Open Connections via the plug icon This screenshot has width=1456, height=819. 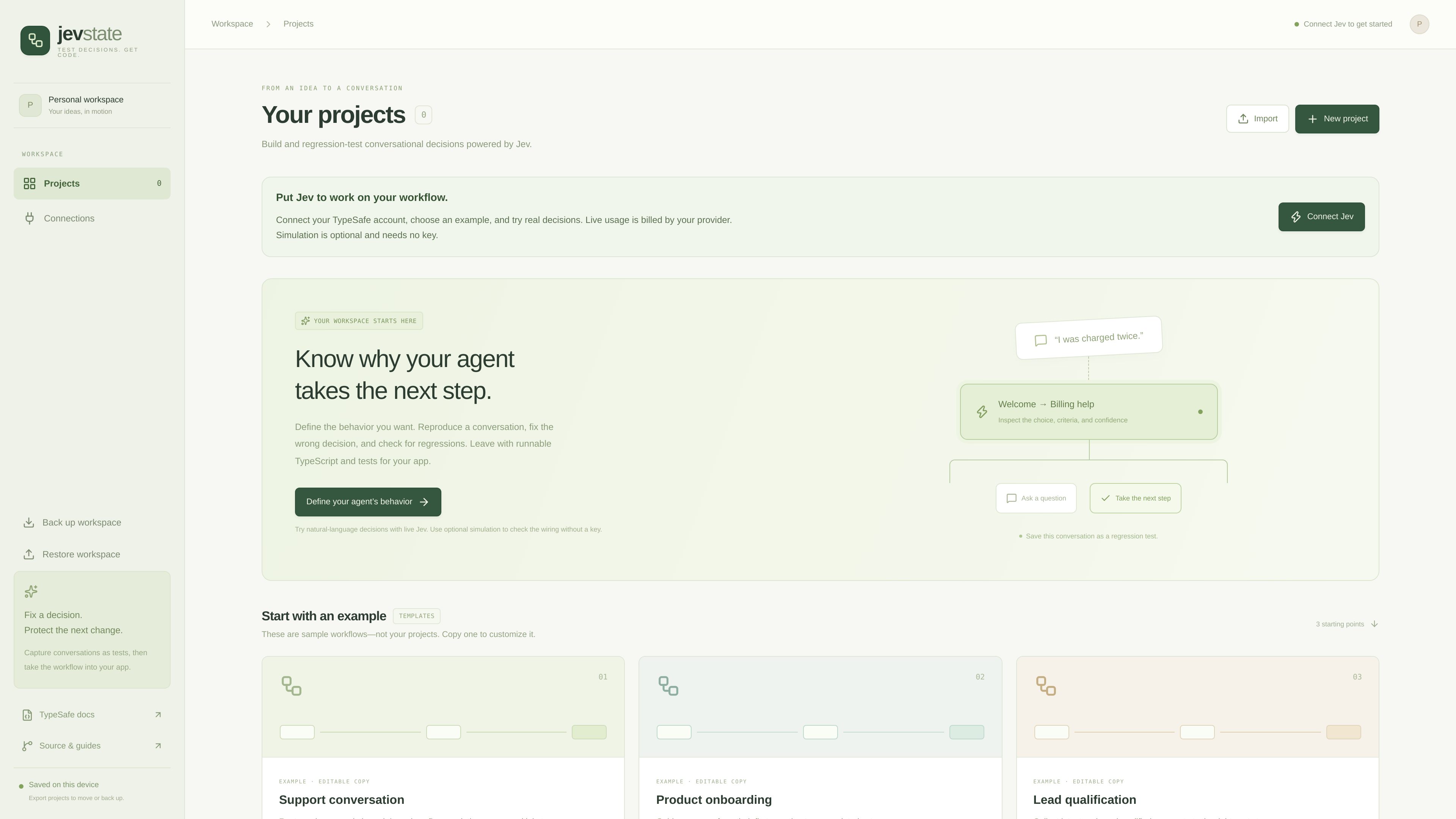coord(30,218)
